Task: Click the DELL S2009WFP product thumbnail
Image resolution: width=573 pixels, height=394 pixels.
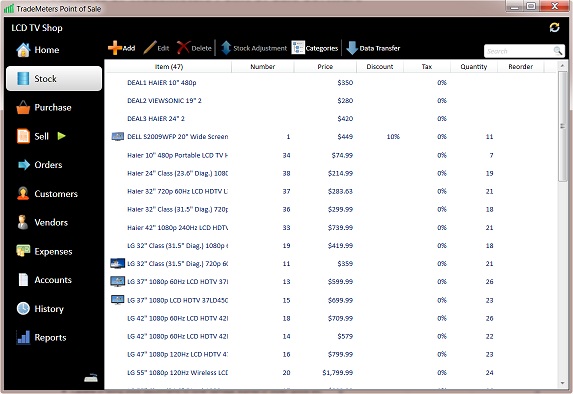Action: 117,137
